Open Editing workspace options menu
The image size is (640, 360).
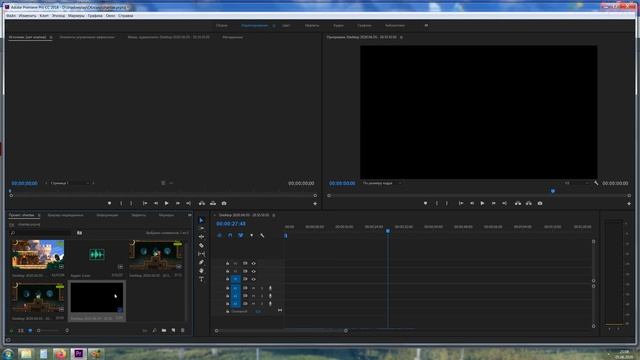pyautogui.click(x=274, y=26)
